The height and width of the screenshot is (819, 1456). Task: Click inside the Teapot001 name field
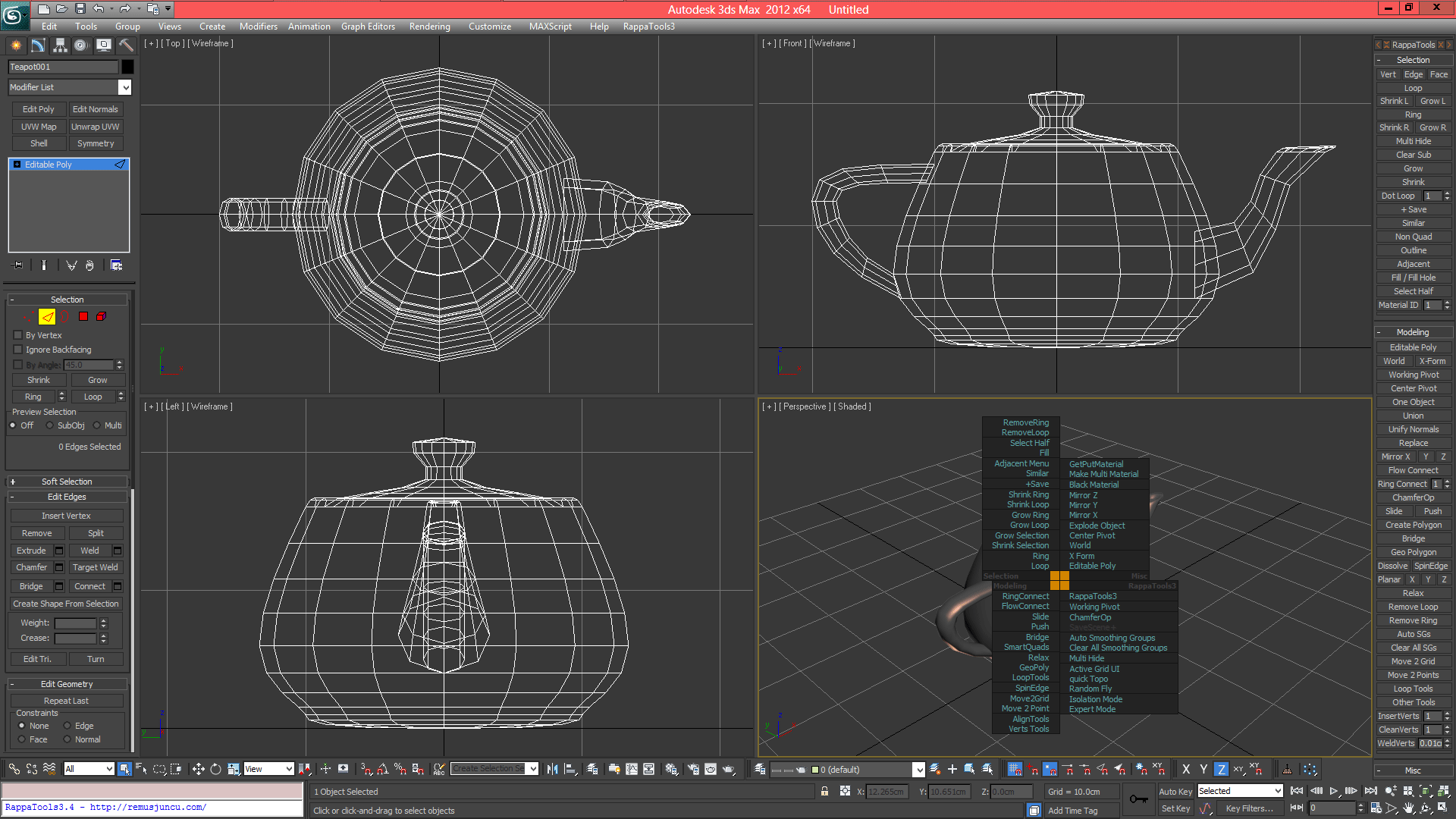61,67
